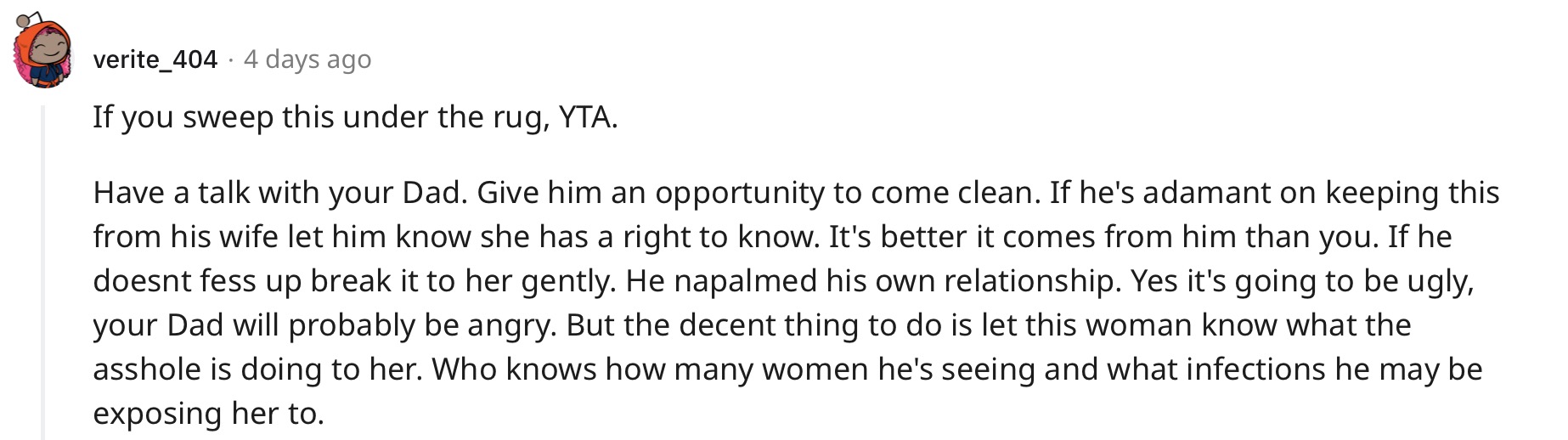Click the text 'Have a talk with your Dad.'
1568x440 pixels.
click(x=280, y=193)
